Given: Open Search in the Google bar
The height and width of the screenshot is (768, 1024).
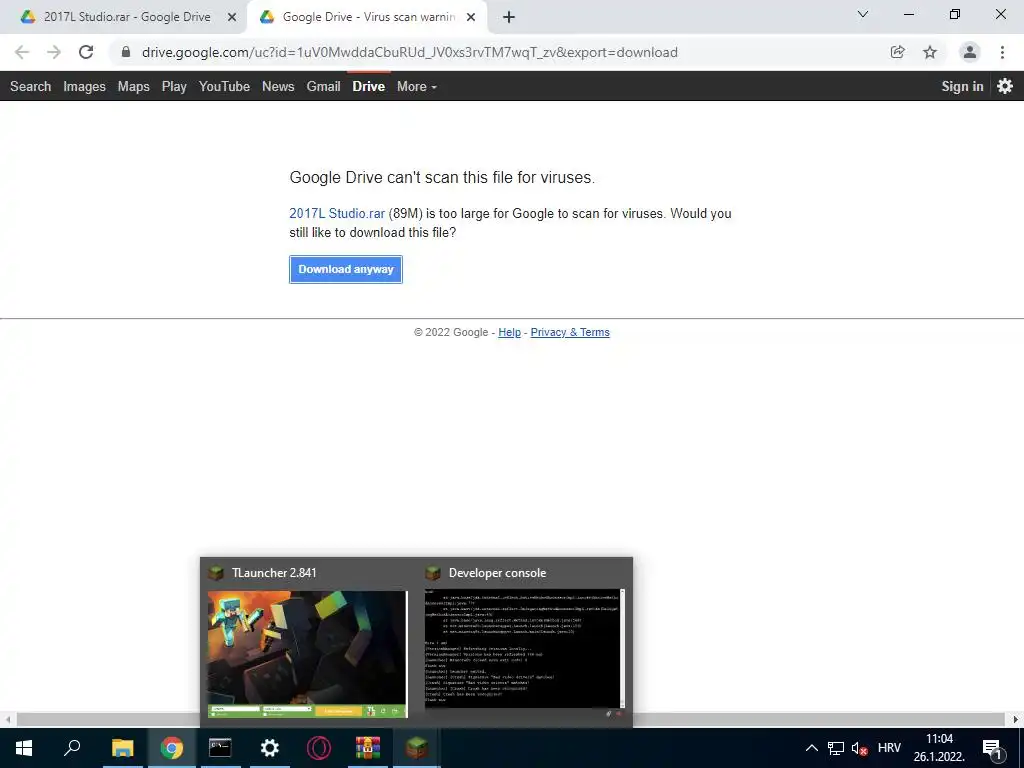Looking at the screenshot, I should [x=30, y=86].
